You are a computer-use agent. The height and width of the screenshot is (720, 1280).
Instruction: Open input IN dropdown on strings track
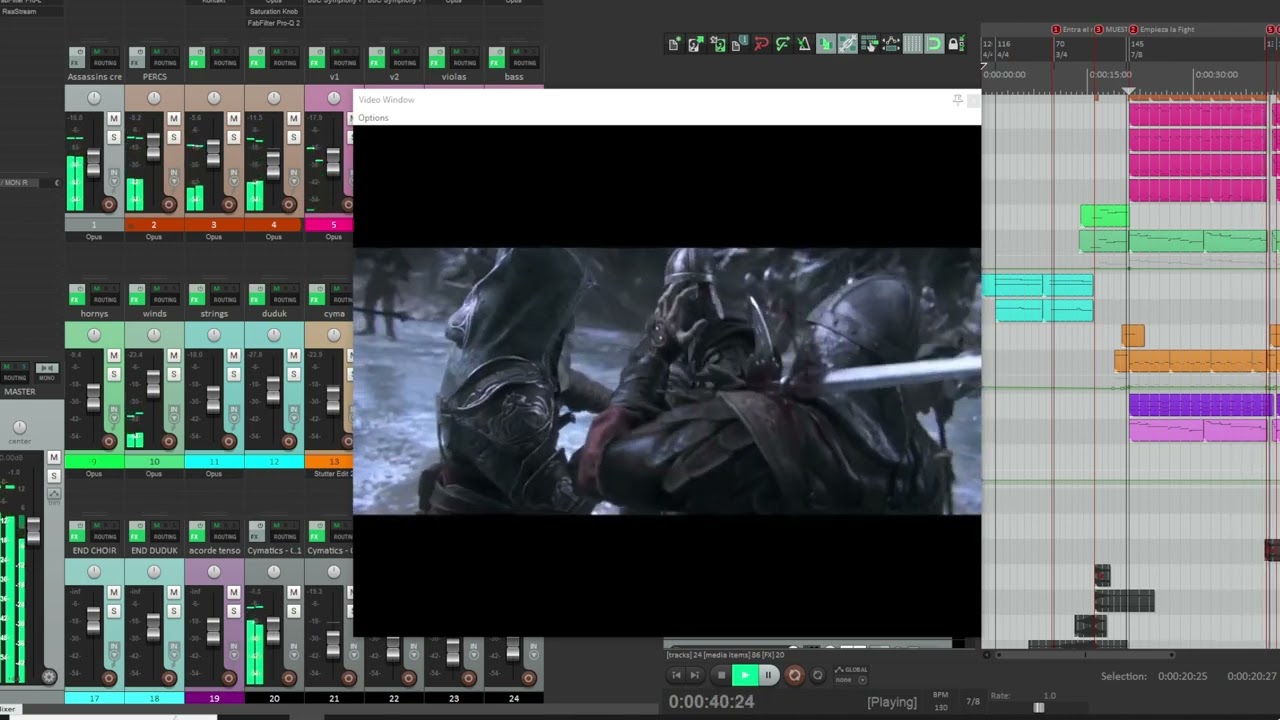[234, 414]
